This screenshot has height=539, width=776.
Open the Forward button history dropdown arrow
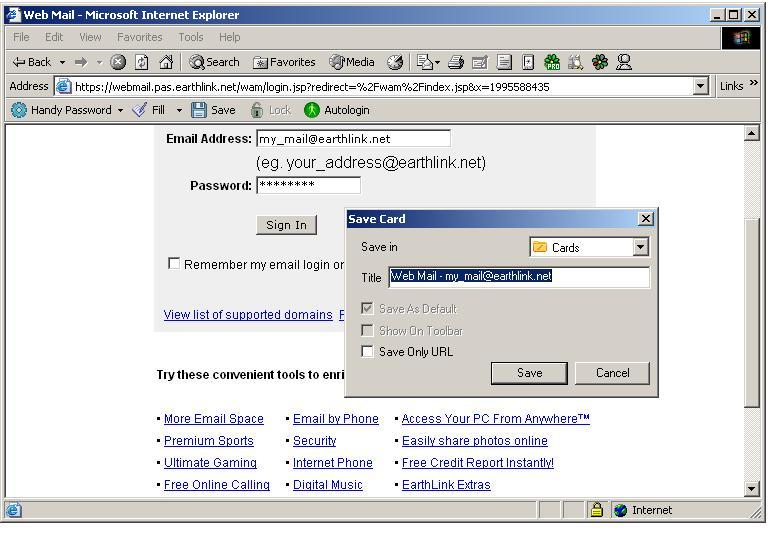(99, 62)
